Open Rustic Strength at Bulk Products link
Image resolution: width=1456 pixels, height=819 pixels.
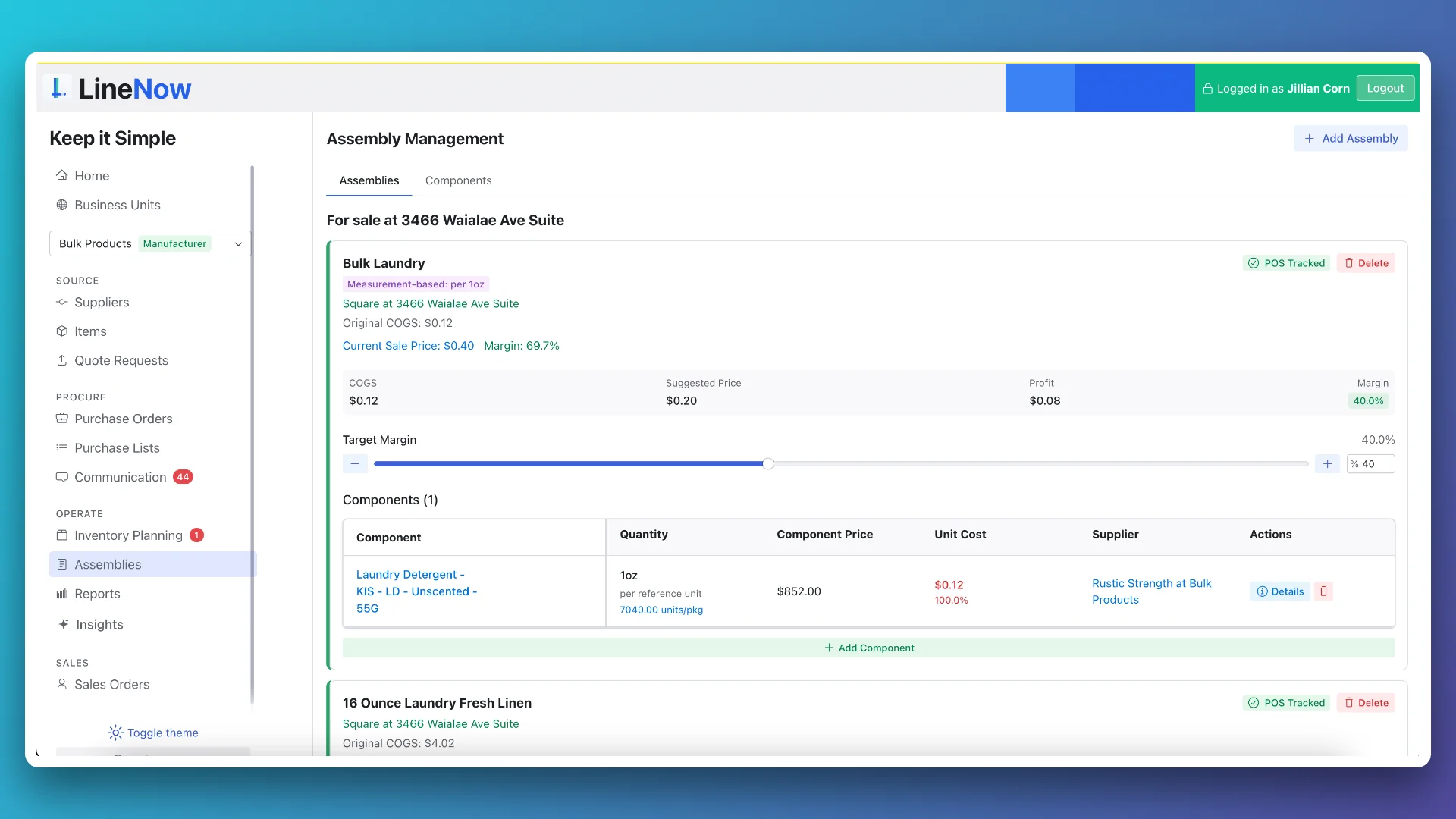pos(1151,591)
